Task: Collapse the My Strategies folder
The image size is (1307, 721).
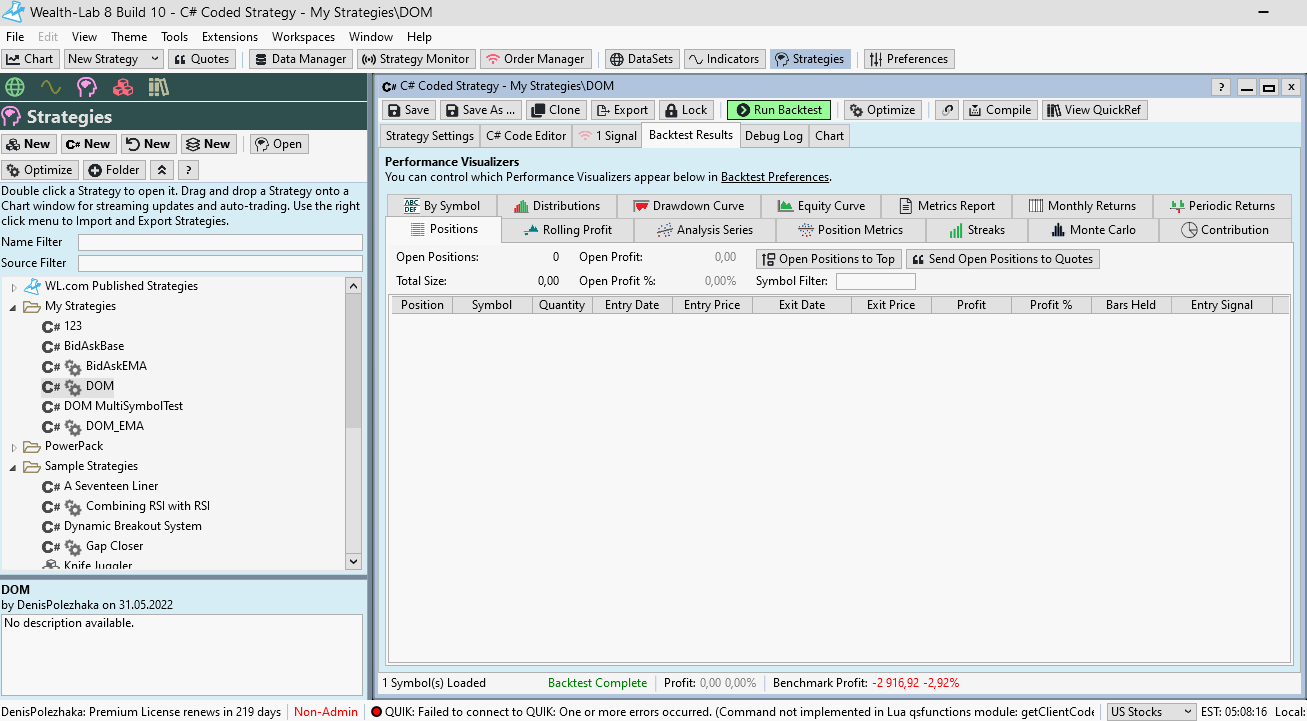Action: tap(14, 306)
